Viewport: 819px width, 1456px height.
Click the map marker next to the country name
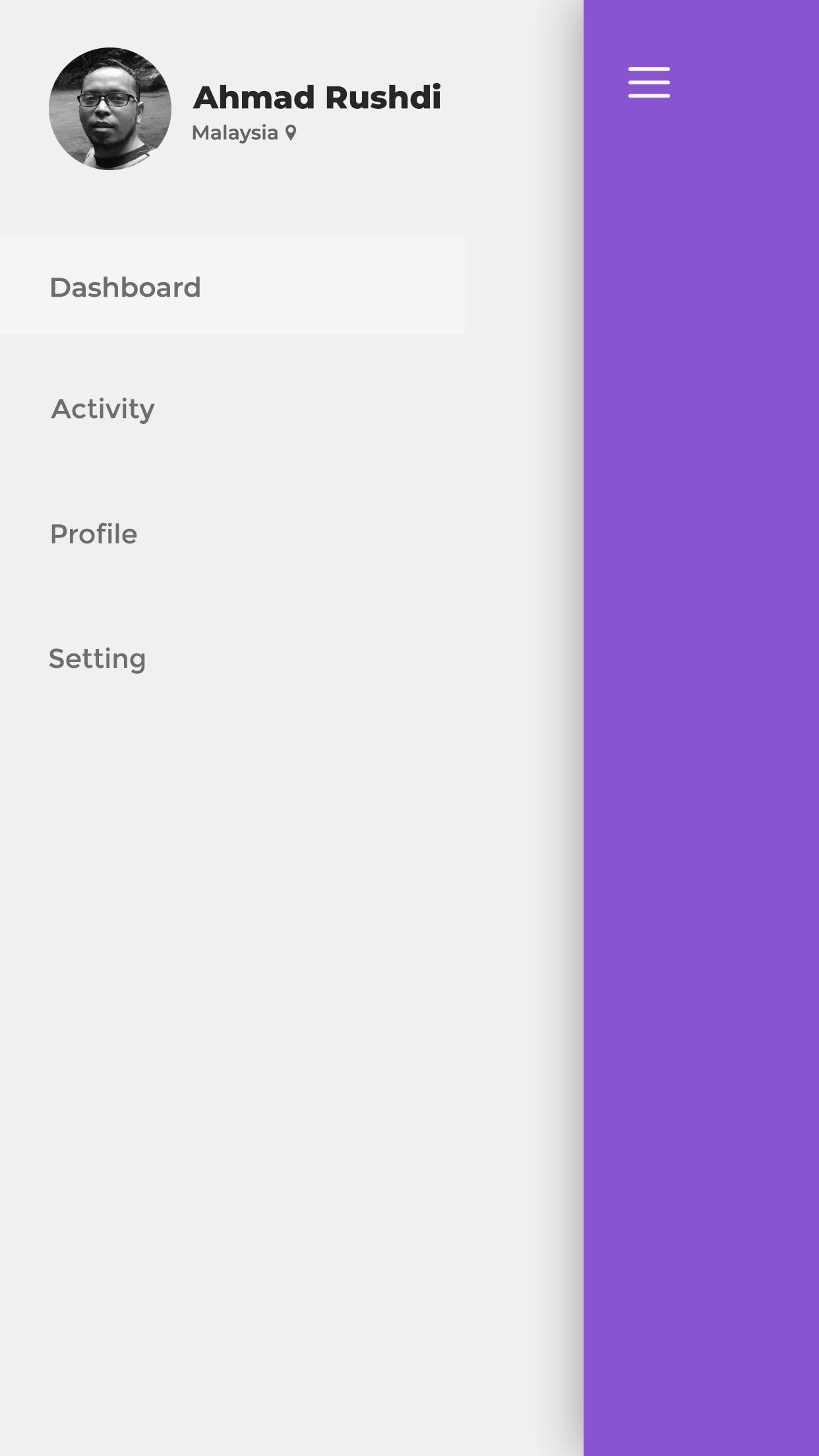[x=291, y=133]
